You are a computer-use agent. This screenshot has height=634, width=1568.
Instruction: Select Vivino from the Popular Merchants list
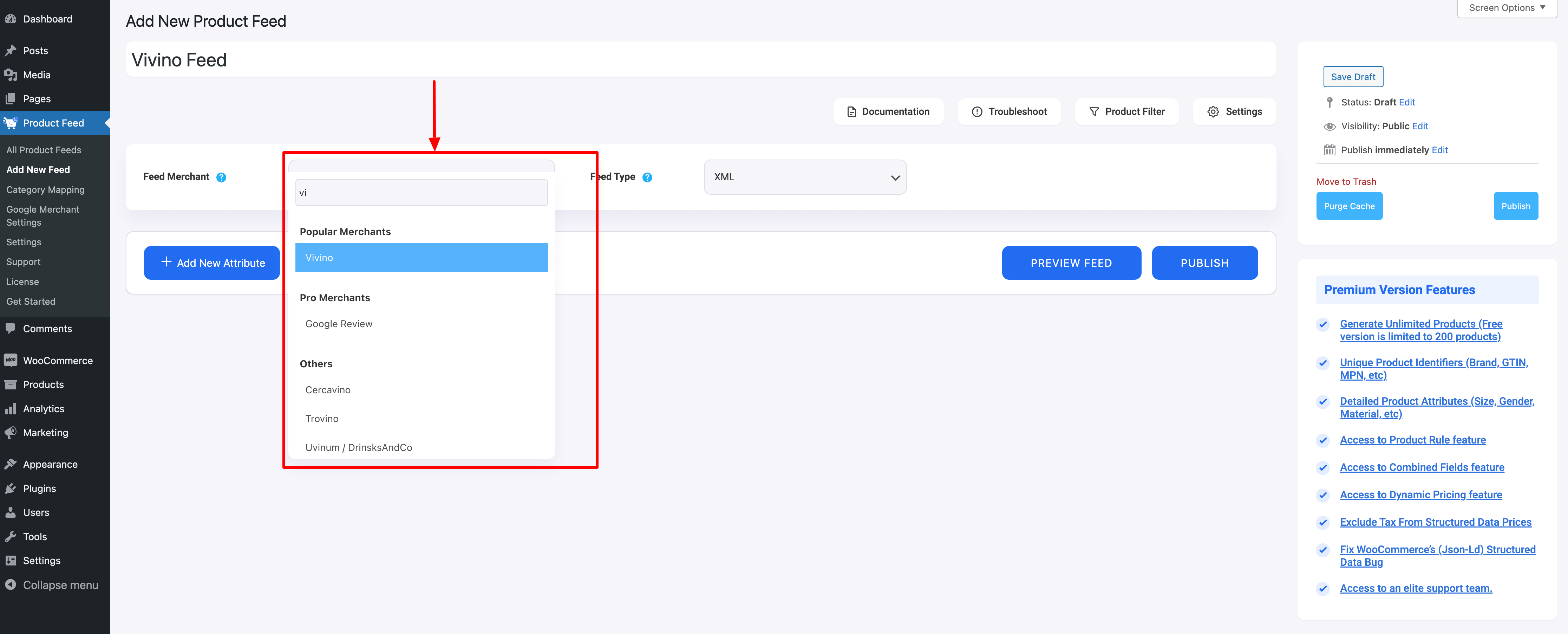tap(421, 258)
